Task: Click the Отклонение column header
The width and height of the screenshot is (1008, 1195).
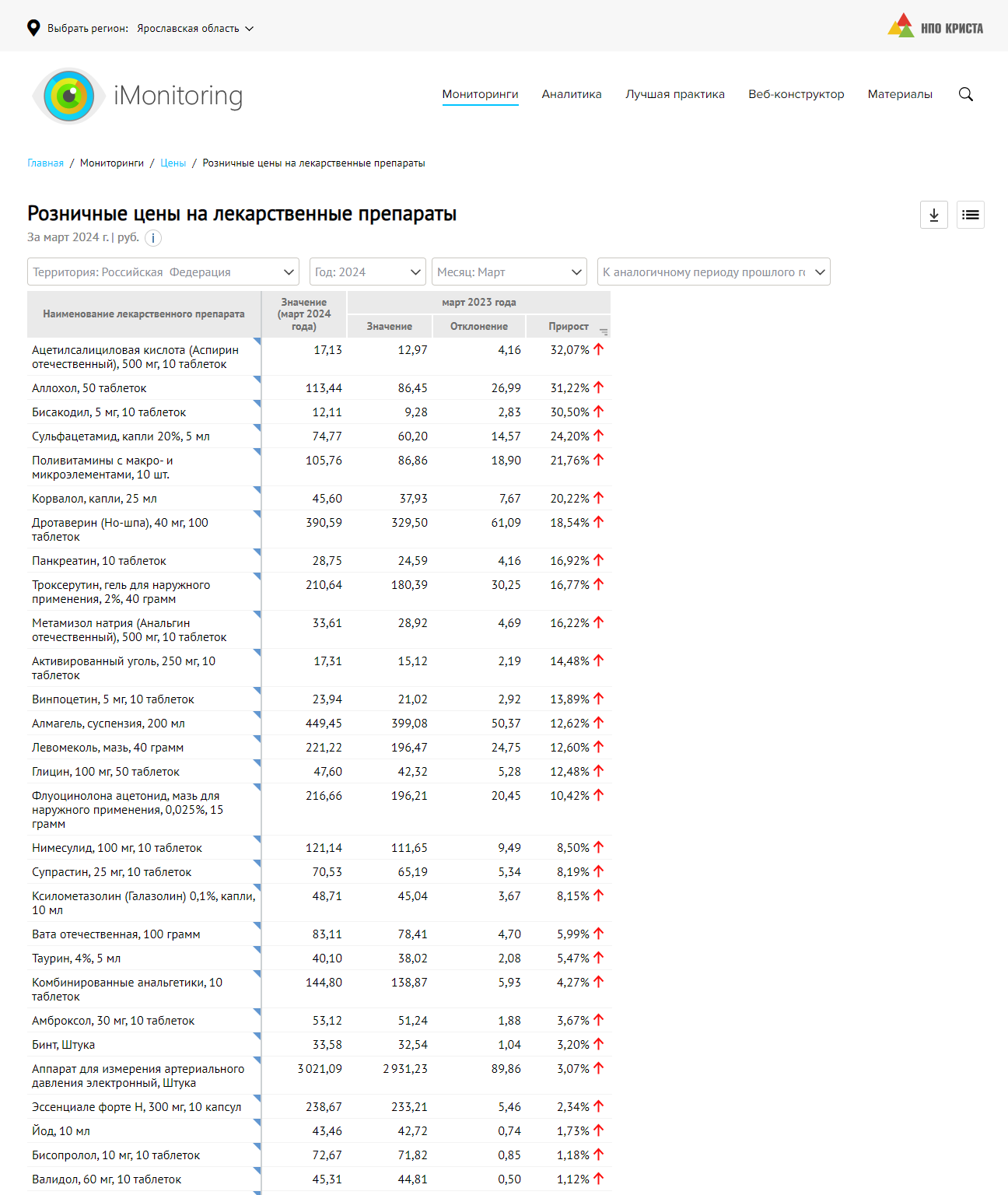Action: pyautogui.click(x=478, y=326)
